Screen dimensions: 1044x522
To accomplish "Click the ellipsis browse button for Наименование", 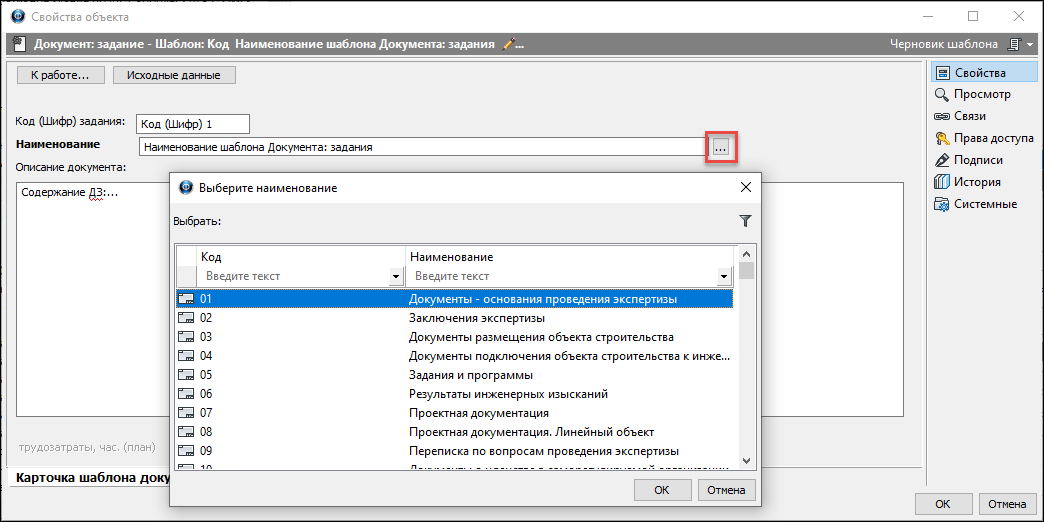I will pos(720,147).
